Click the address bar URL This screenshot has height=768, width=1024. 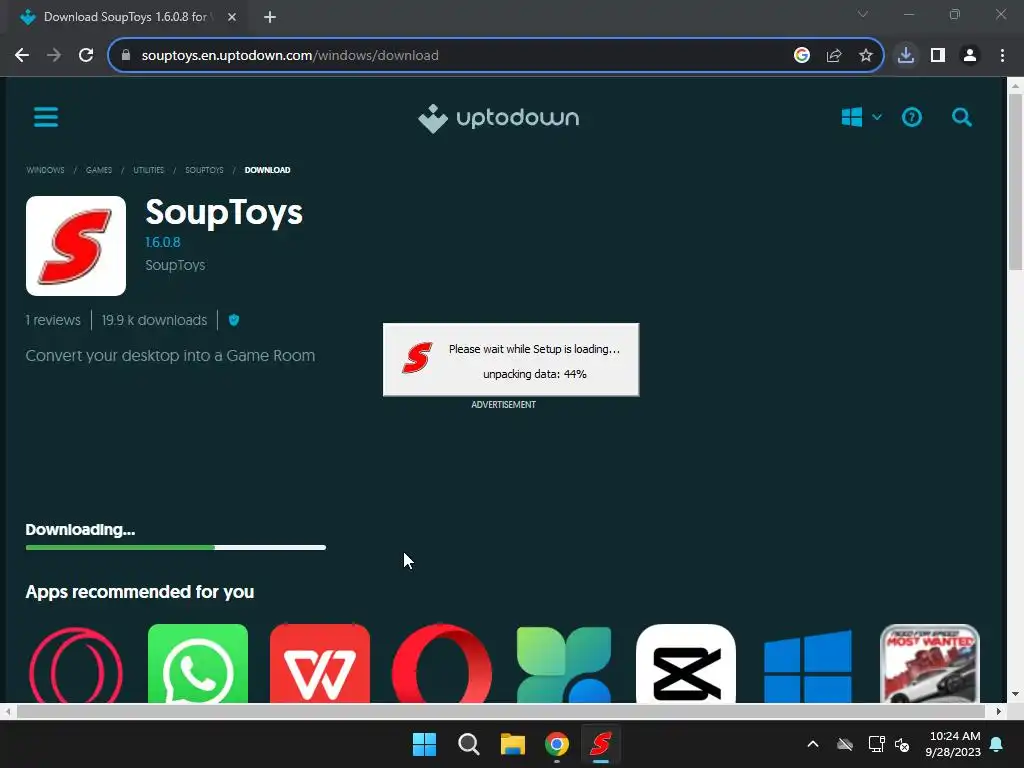(290, 56)
